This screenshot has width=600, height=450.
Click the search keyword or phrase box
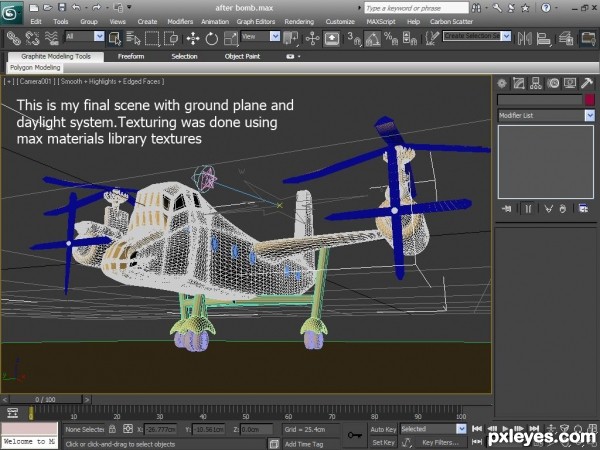point(416,8)
